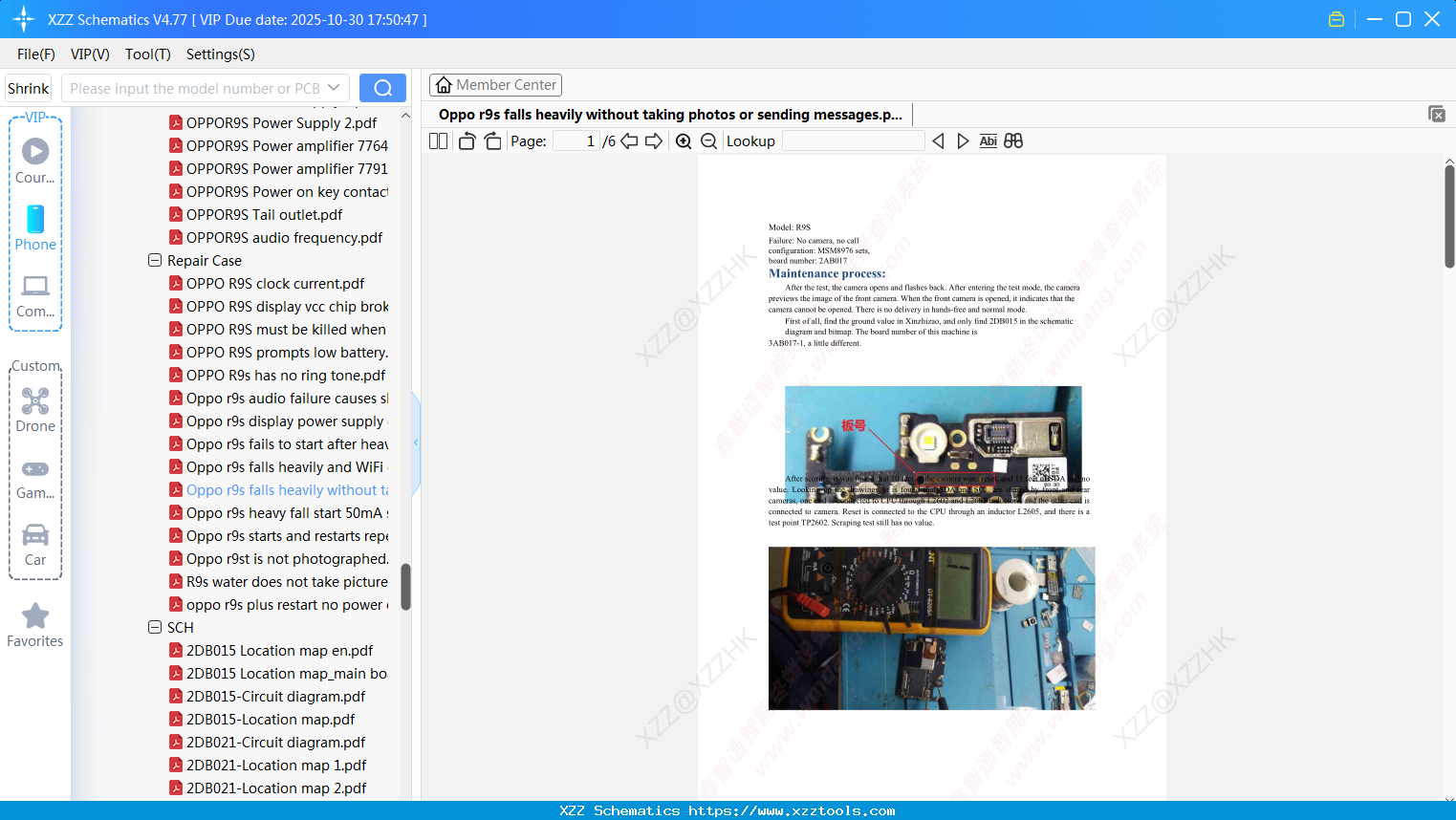Open Oppo r9s audio failure causes file
Image resolution: width=1456 pixels, height=820 pixels.
coord(278,399)
